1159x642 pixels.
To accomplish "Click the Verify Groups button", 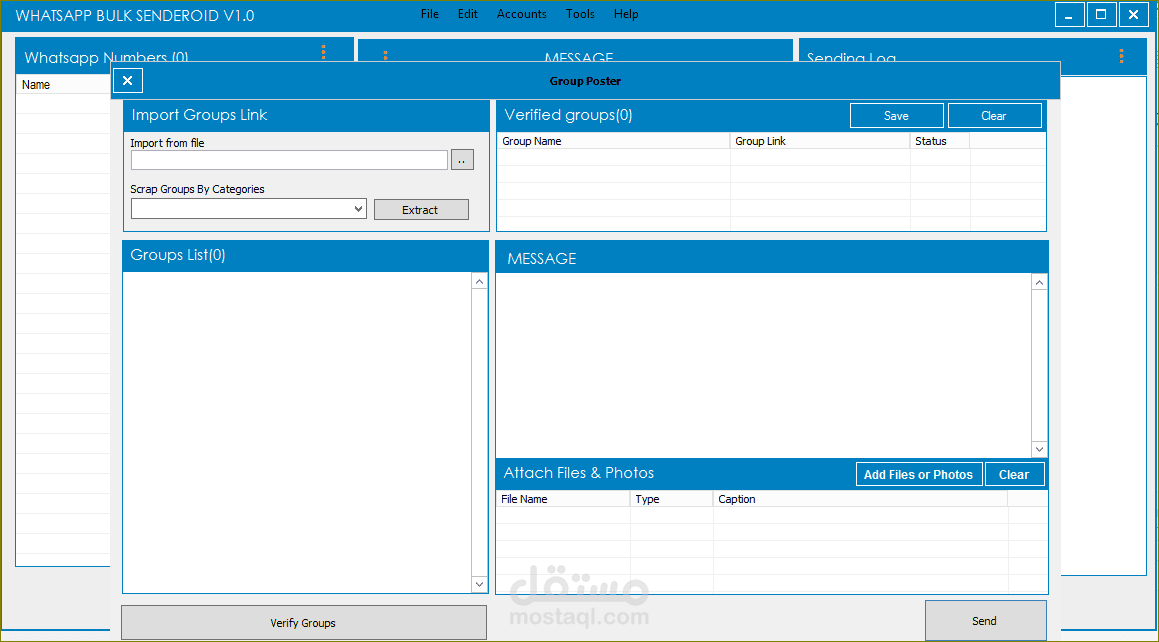I will click(x=304, y=623).
